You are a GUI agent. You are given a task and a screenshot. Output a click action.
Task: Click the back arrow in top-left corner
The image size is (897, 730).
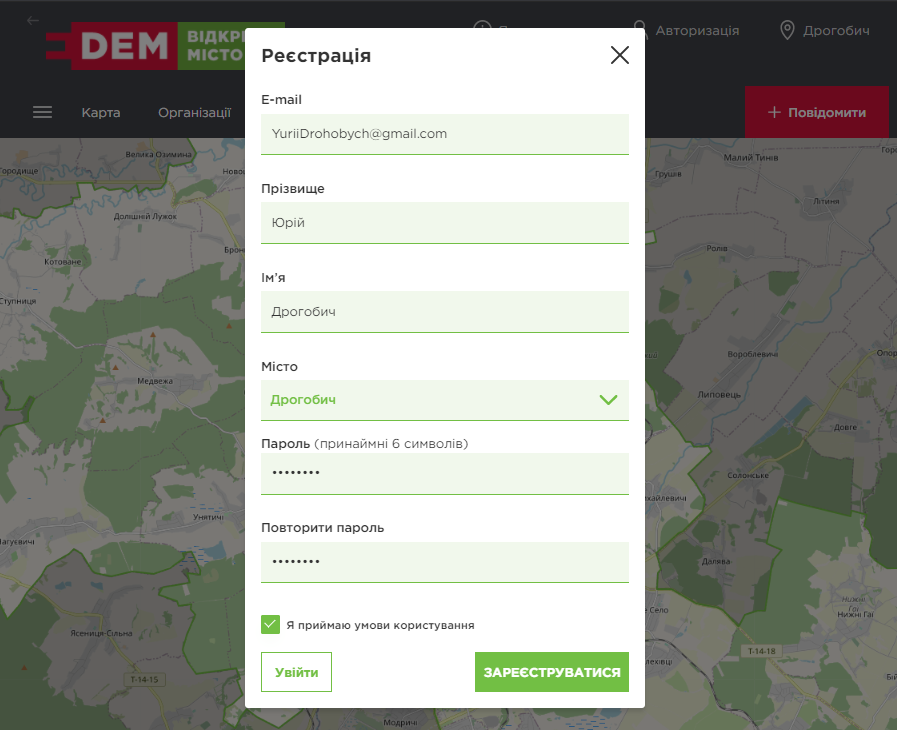[33, 21]
